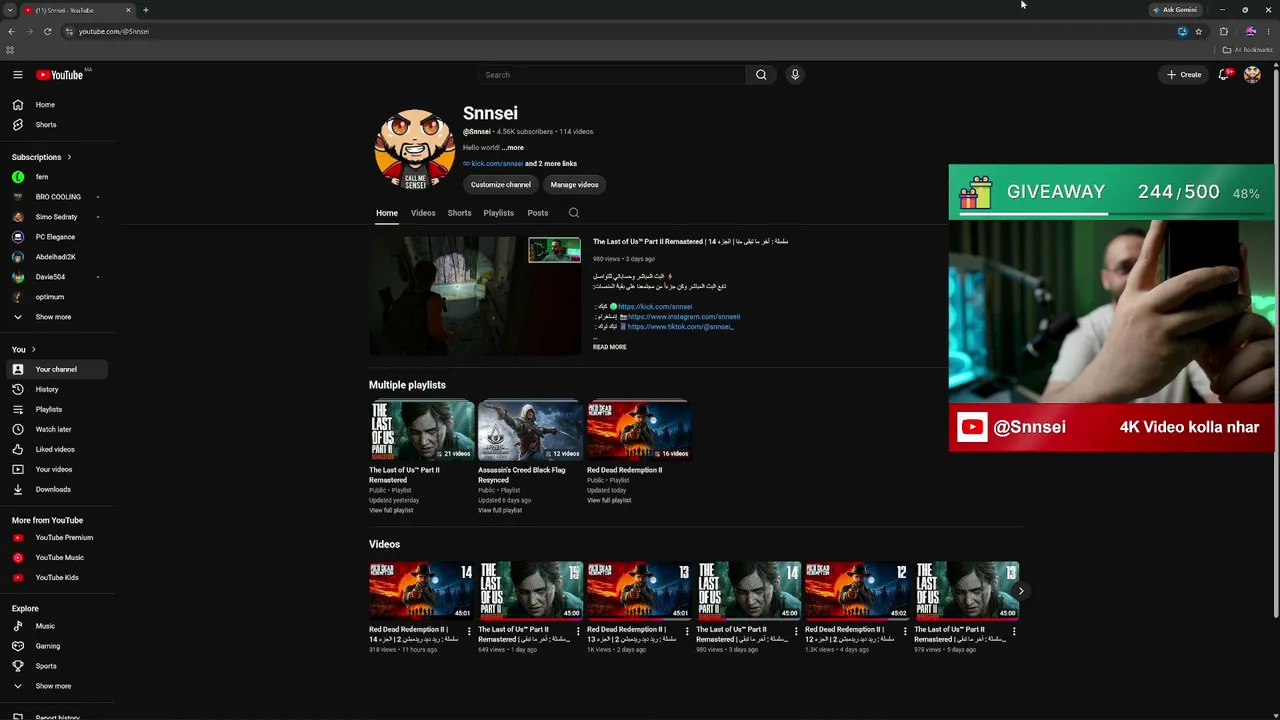Open the BRO COOLING subscription
This screenshot has width=1280, height=720.
pyautogui.click(x=58, y=197)
